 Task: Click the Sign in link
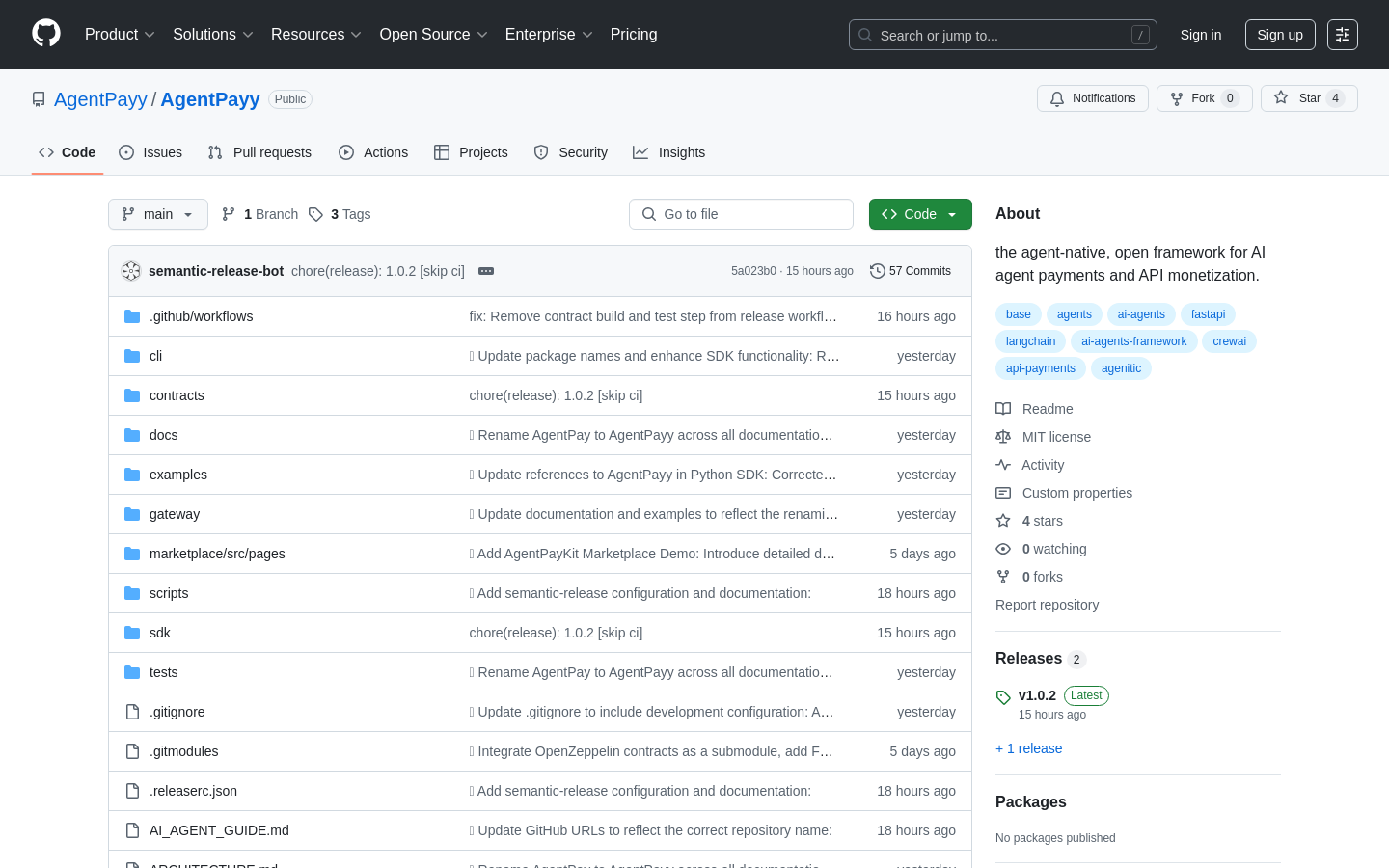(x=1201, y=35)
